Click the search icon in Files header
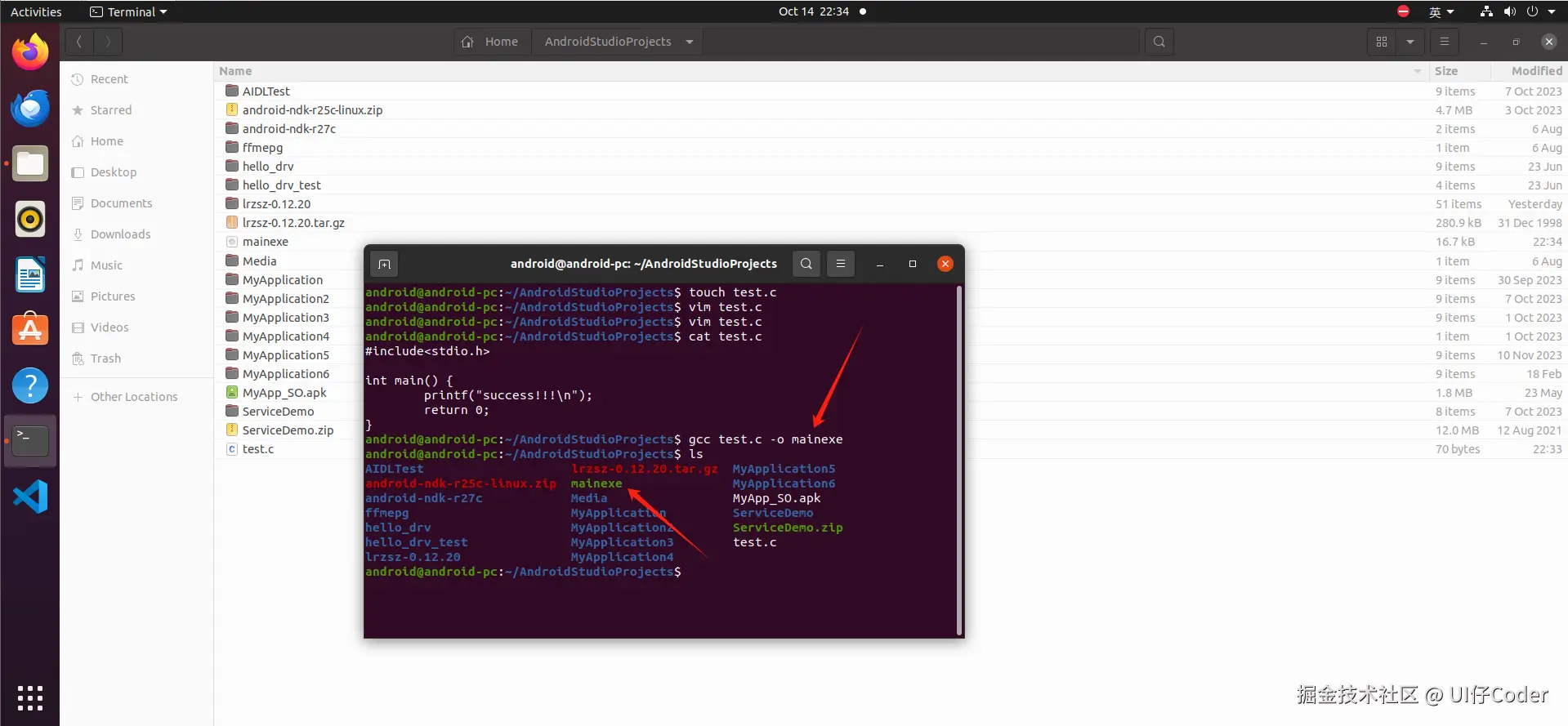This screenshot has width=1568, height=726. 1159,42
